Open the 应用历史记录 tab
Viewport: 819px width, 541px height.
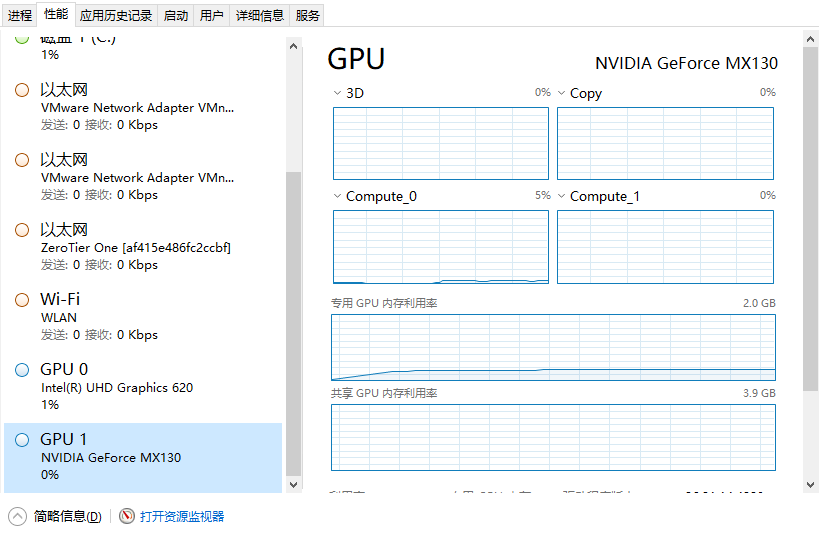coord(115,16)
